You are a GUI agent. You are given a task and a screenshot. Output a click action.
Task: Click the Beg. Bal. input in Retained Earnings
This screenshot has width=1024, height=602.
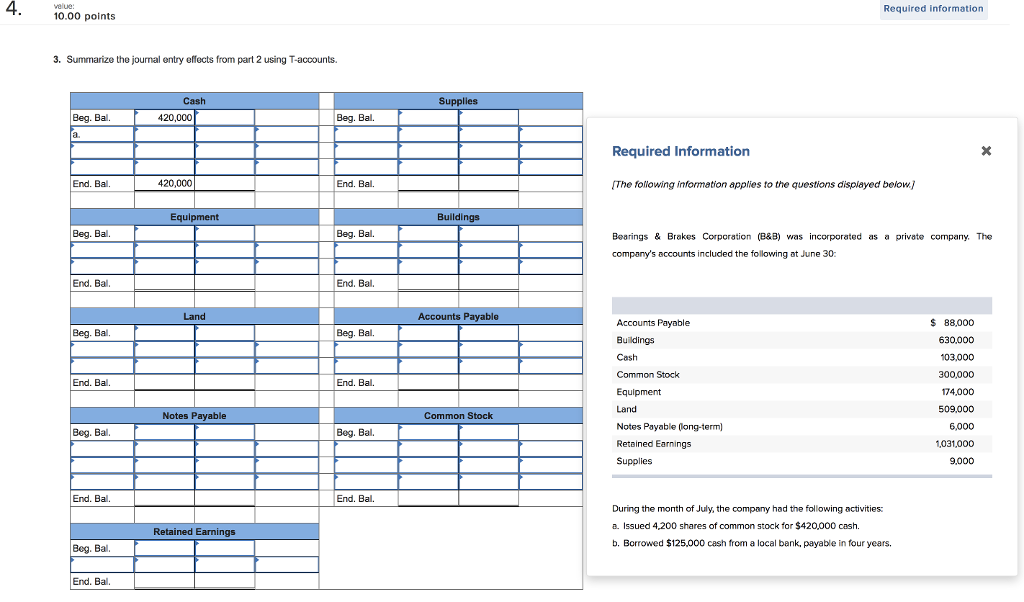[163, 548]
